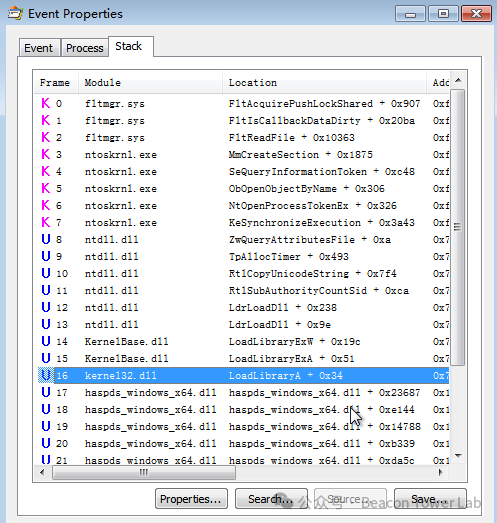Viewport: 497px width, 523px height.
Task: Click the Search... button
Action: pos(271,499)
